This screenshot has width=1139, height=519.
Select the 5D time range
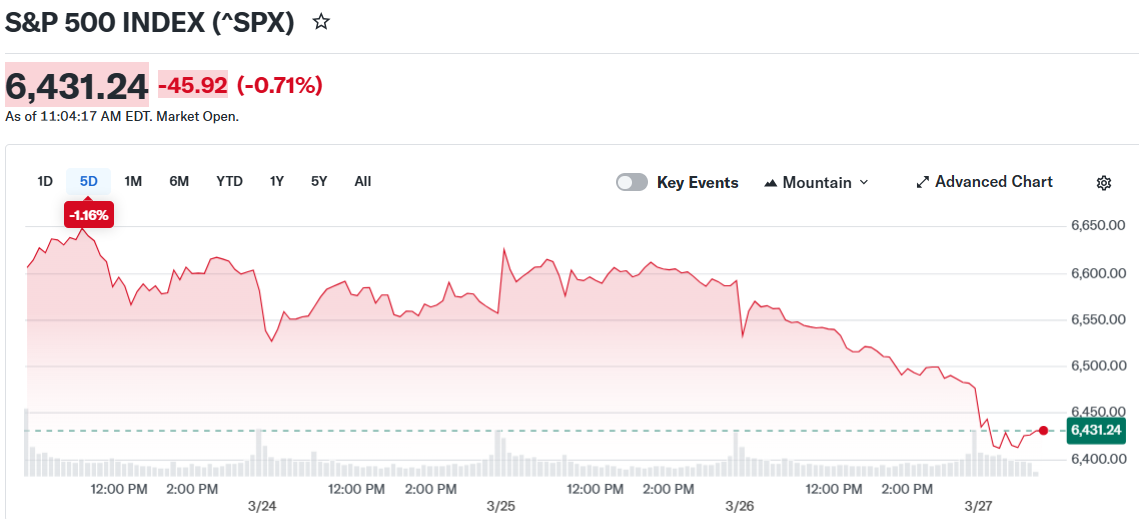click(89, 181)
